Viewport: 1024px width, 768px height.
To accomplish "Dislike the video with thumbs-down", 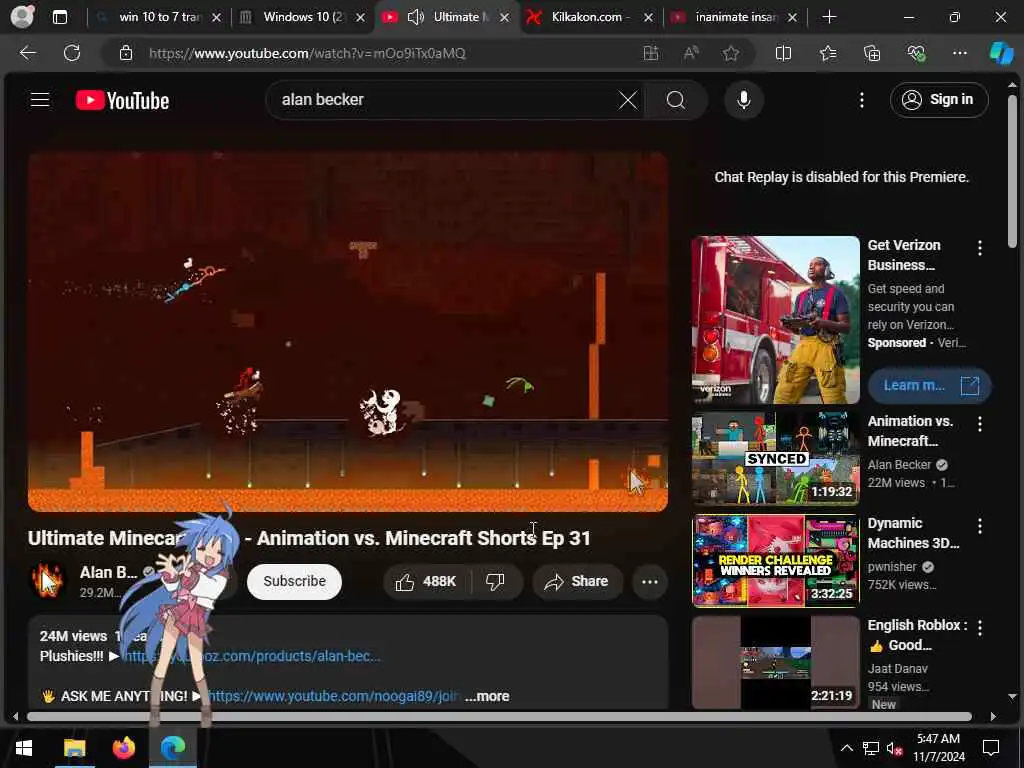I will coord(496,581).
